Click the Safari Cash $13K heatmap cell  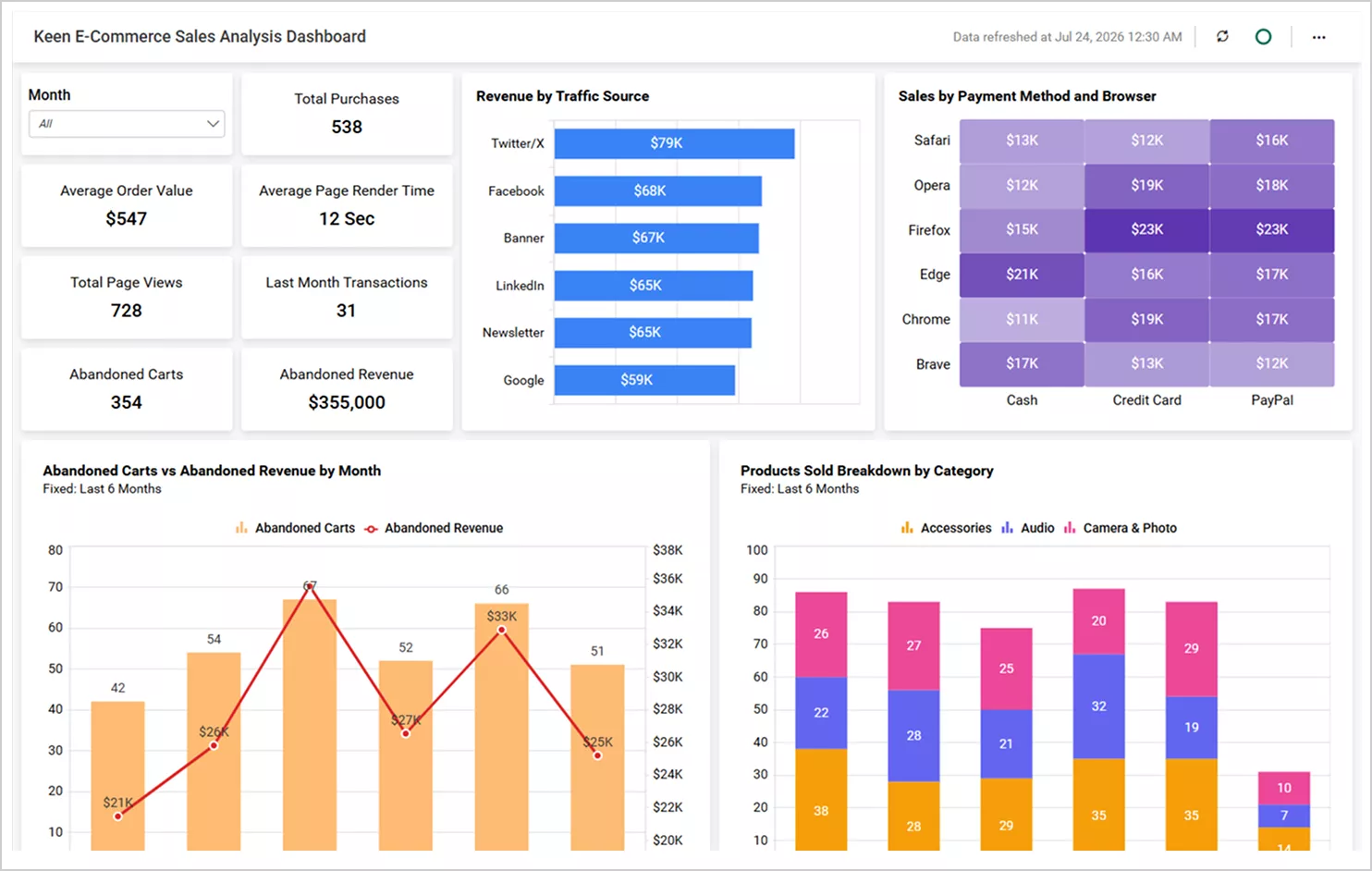tap(1022, 141)
